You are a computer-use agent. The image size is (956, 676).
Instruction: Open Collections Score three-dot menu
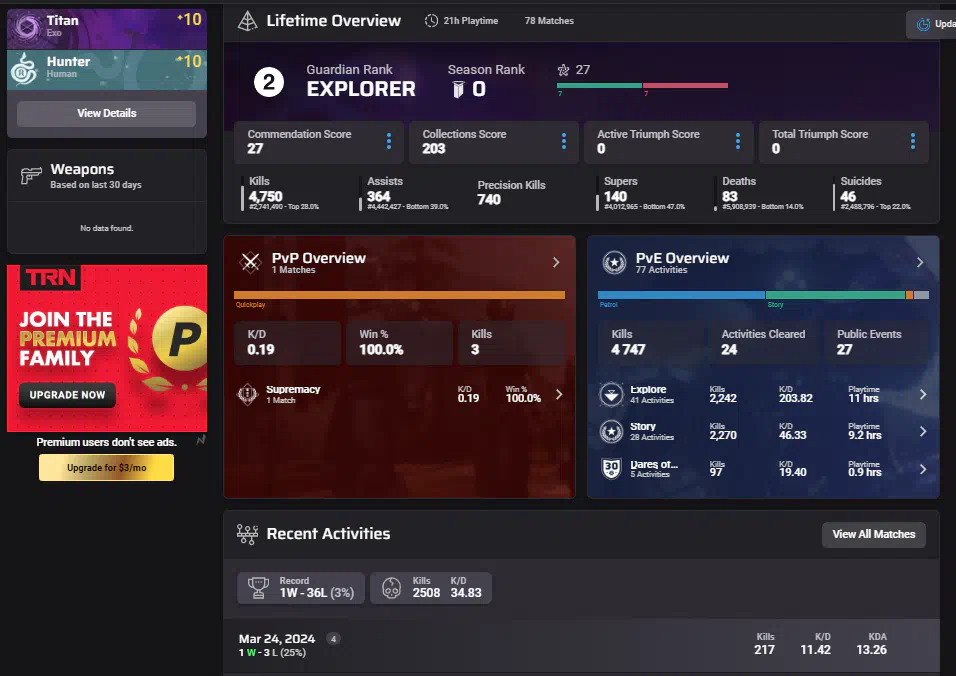(x=564, y=141)
